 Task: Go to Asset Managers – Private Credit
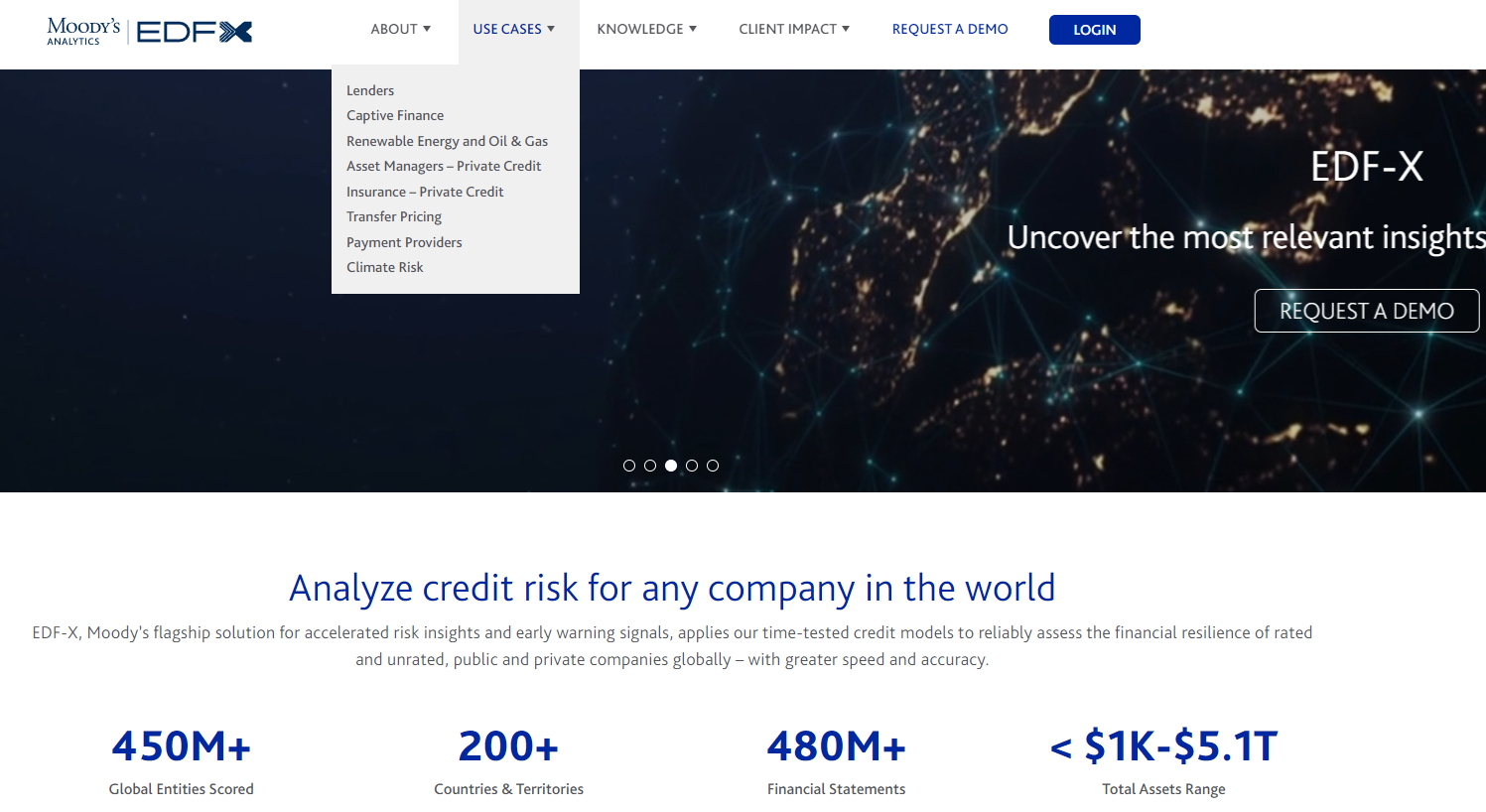pyautogui.click(x=444, y=166)
